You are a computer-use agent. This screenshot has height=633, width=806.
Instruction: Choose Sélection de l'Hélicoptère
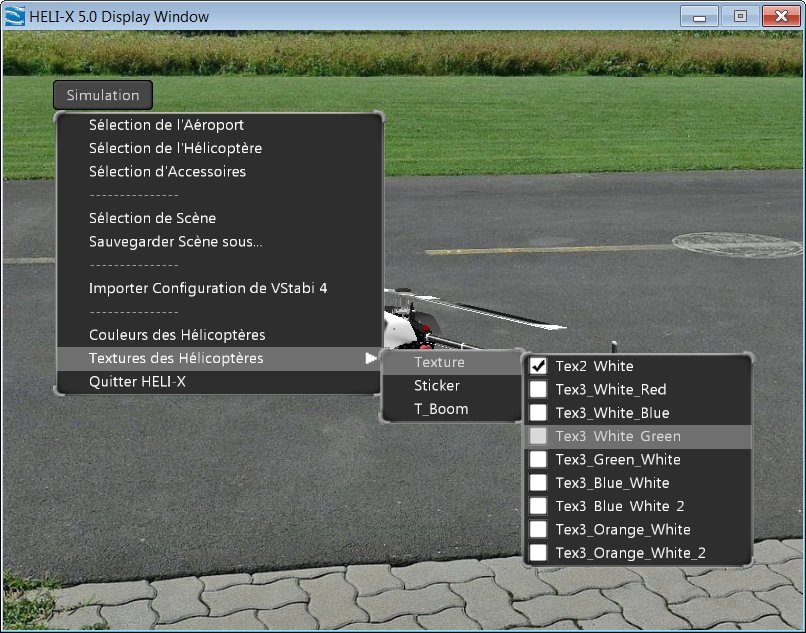175,148
